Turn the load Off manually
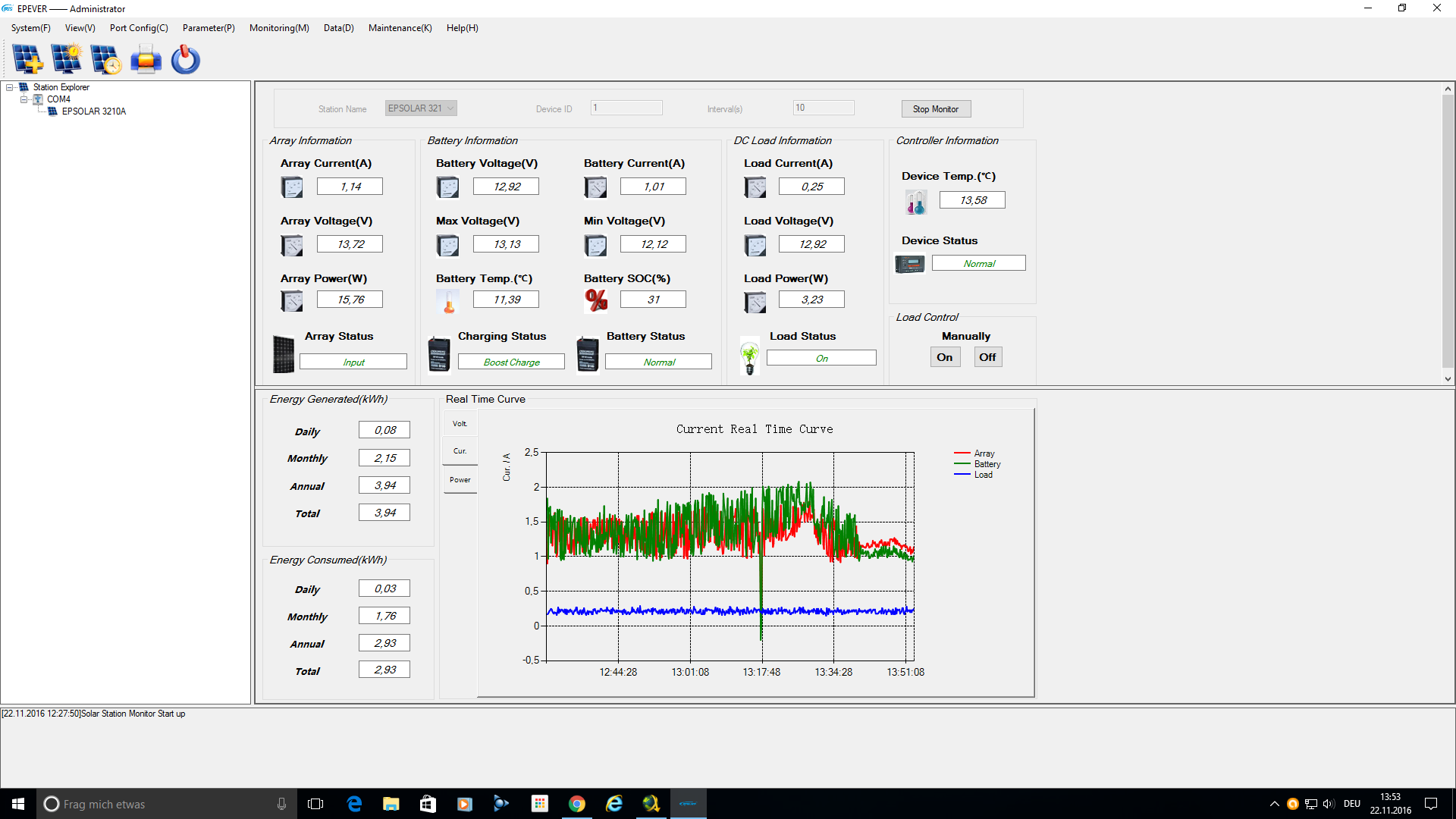 (x=987, y=357)
